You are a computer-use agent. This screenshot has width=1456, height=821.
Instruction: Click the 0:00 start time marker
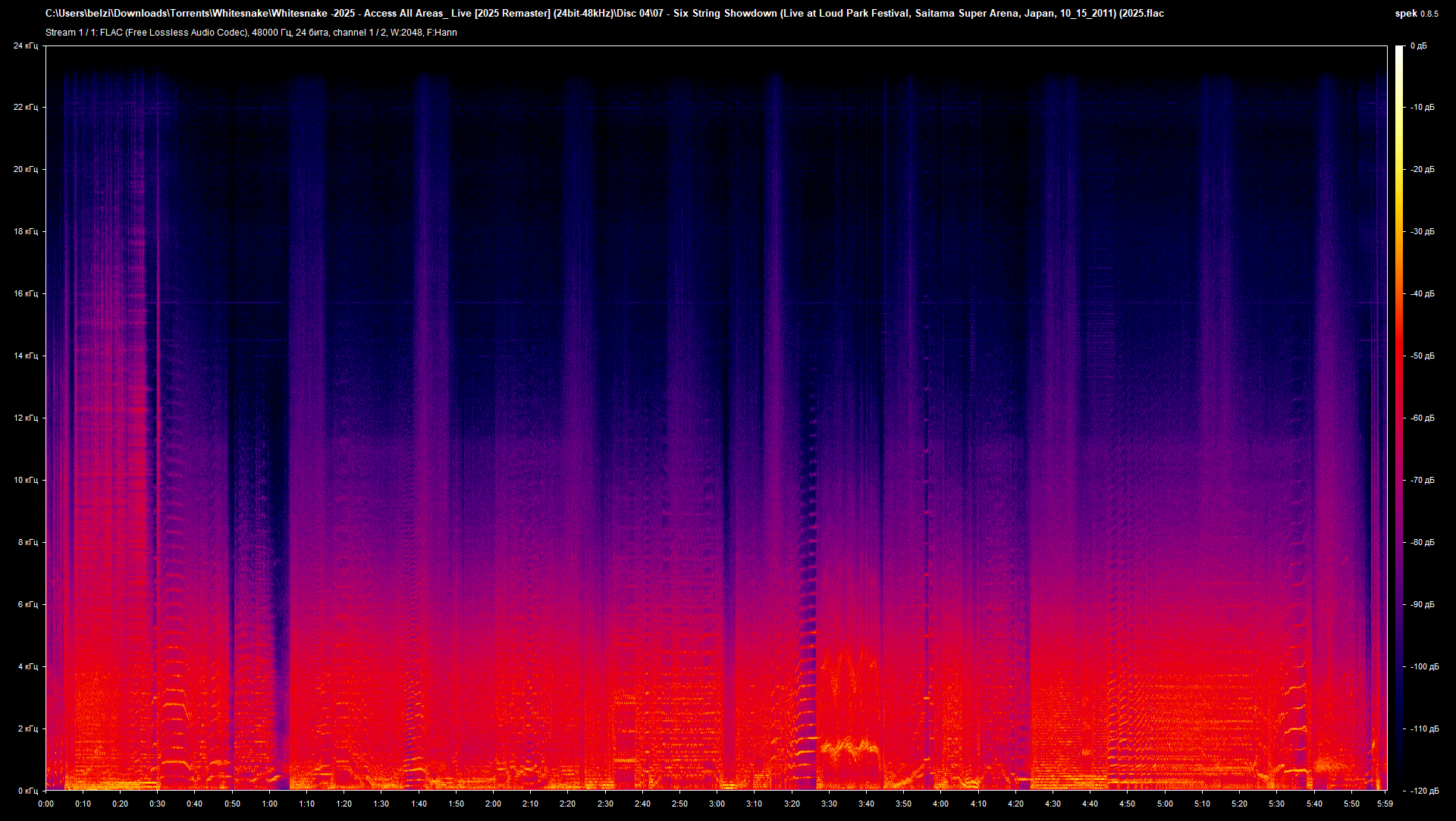coord(45,804)
